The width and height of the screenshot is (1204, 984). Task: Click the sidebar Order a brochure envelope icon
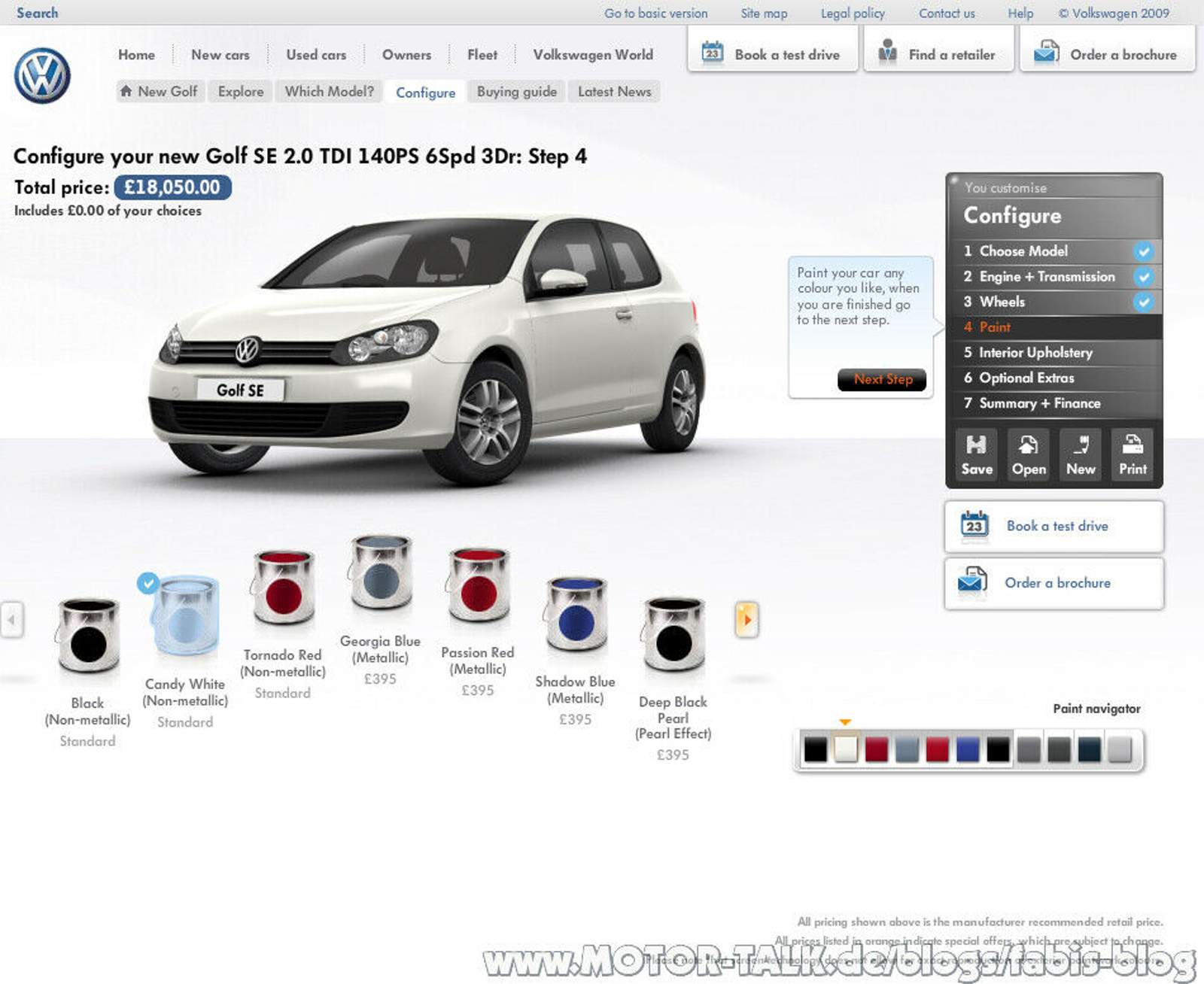972,581
